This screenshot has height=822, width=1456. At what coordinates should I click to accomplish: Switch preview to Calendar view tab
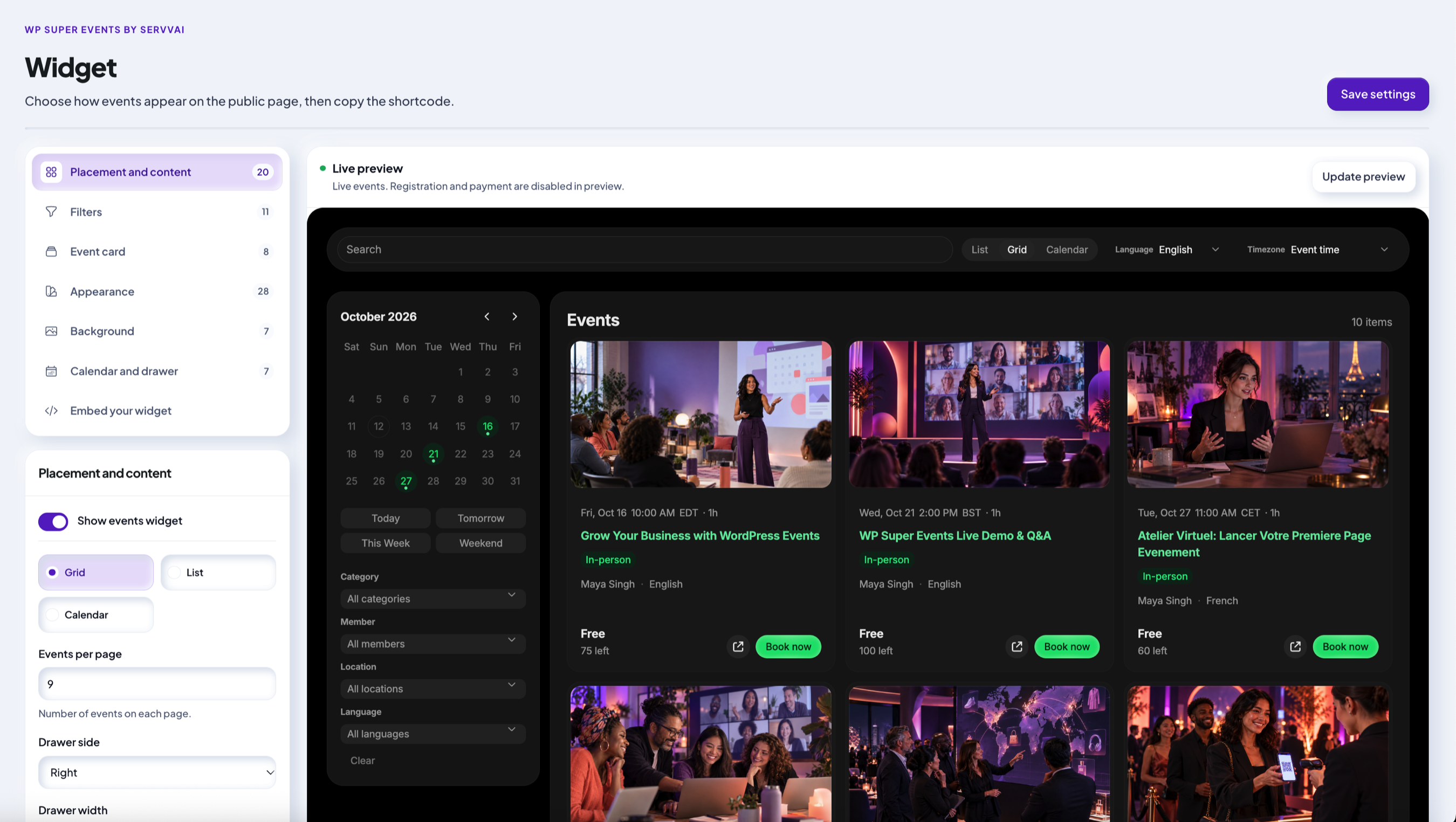pyautogui.click(x=1067, y=250)
